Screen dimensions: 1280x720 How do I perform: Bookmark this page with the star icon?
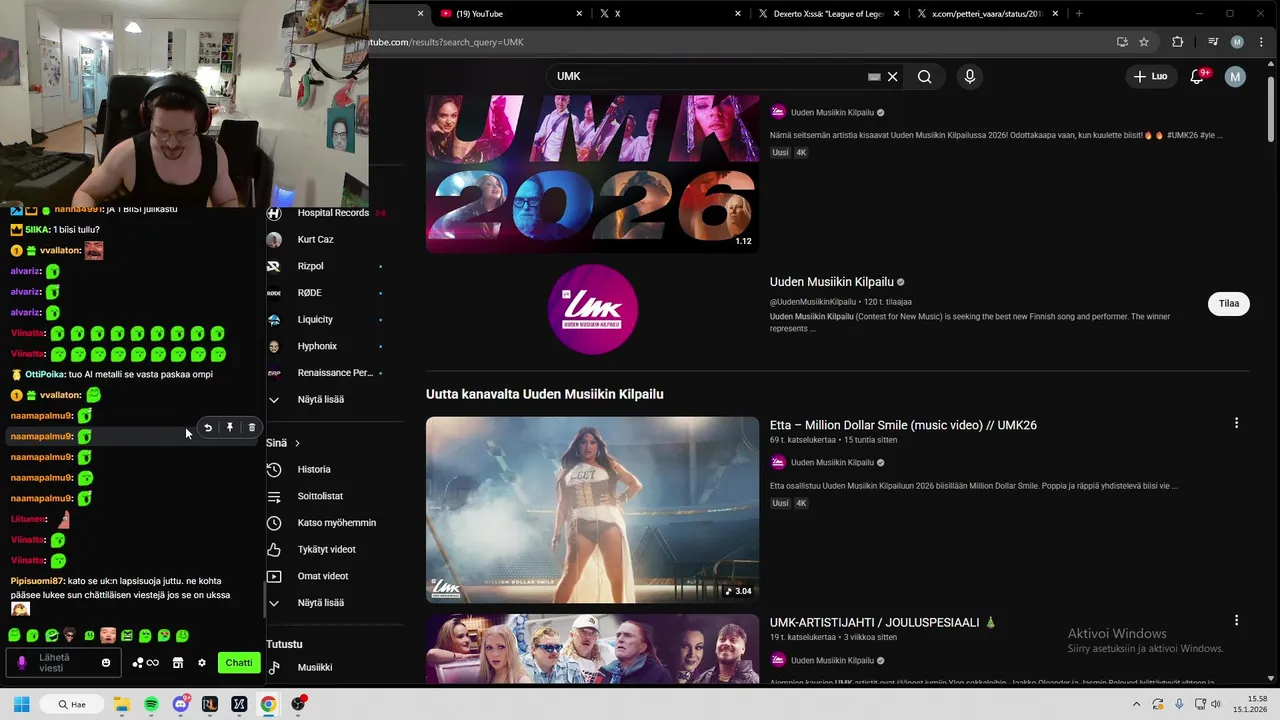pyautogui.click(x=1144, y=42)
